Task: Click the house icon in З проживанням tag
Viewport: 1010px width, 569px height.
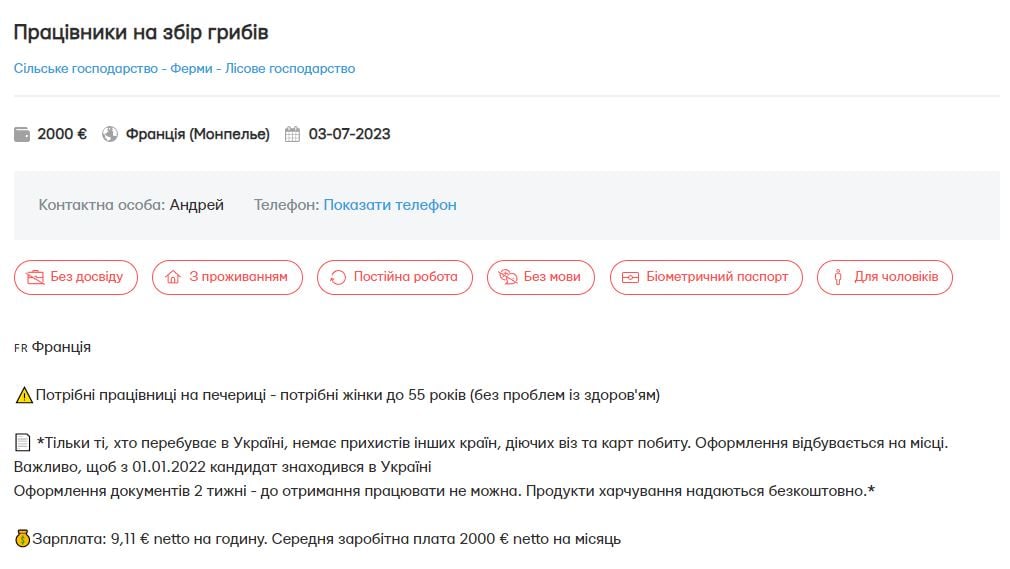Action: [x=173, y=277]
